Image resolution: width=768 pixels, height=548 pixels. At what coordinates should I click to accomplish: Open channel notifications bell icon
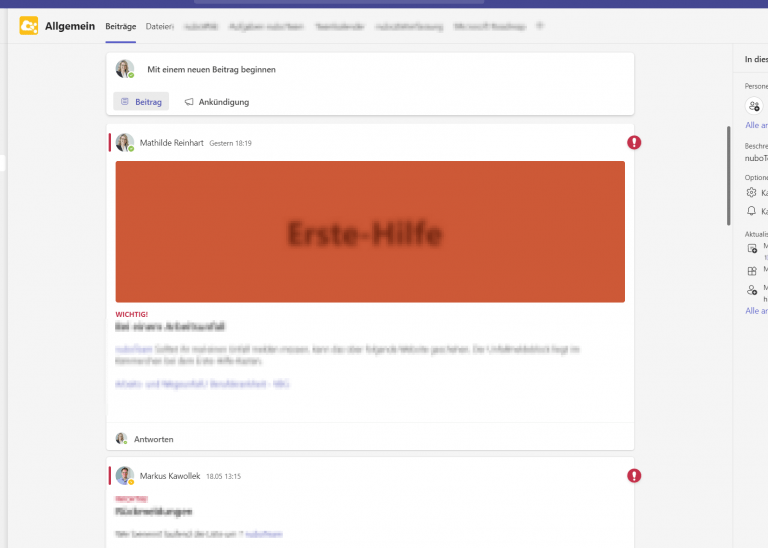[751, 211]
